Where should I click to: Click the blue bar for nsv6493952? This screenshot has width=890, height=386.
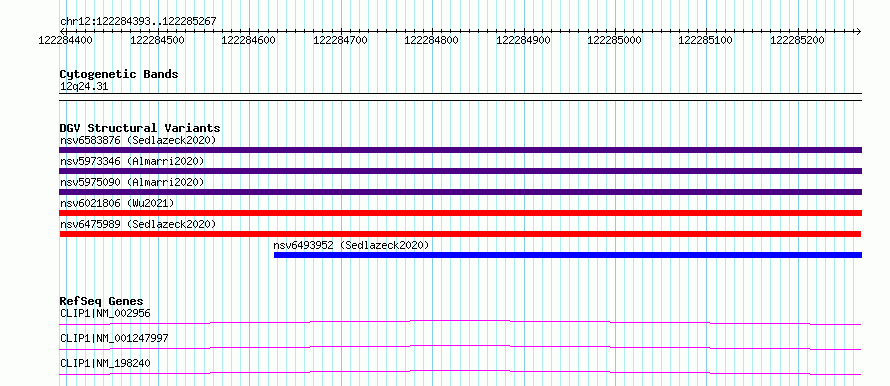[x=568, y=255]
